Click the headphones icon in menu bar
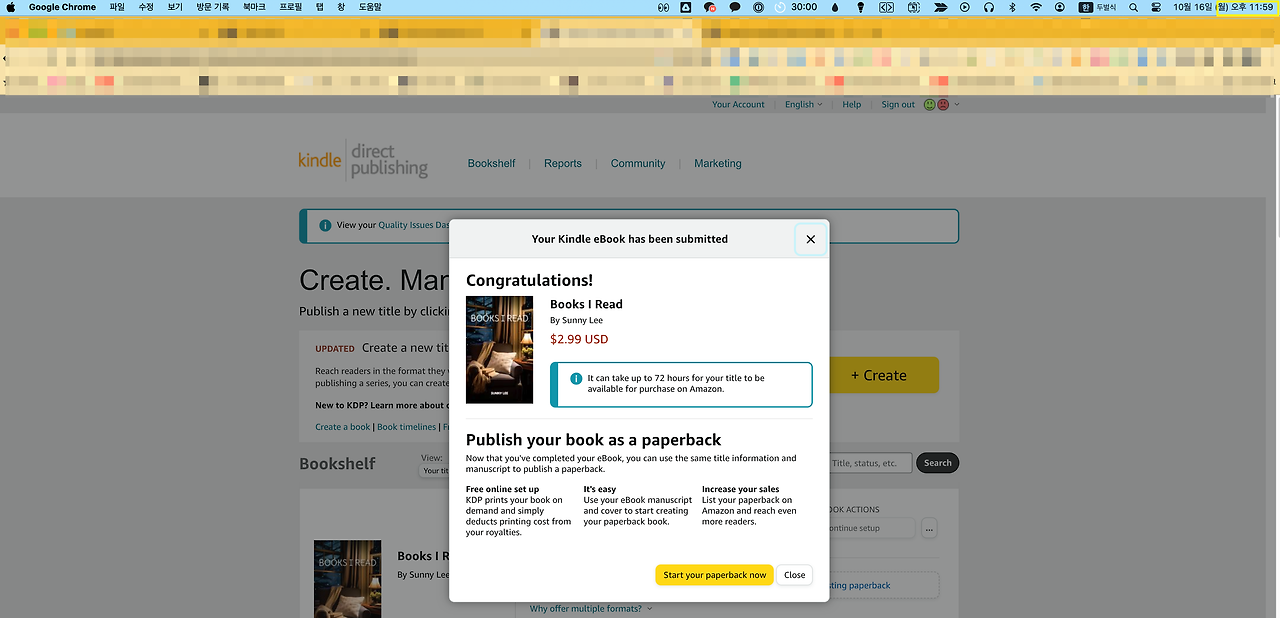The image size is (1280, 618). point(989,7)
